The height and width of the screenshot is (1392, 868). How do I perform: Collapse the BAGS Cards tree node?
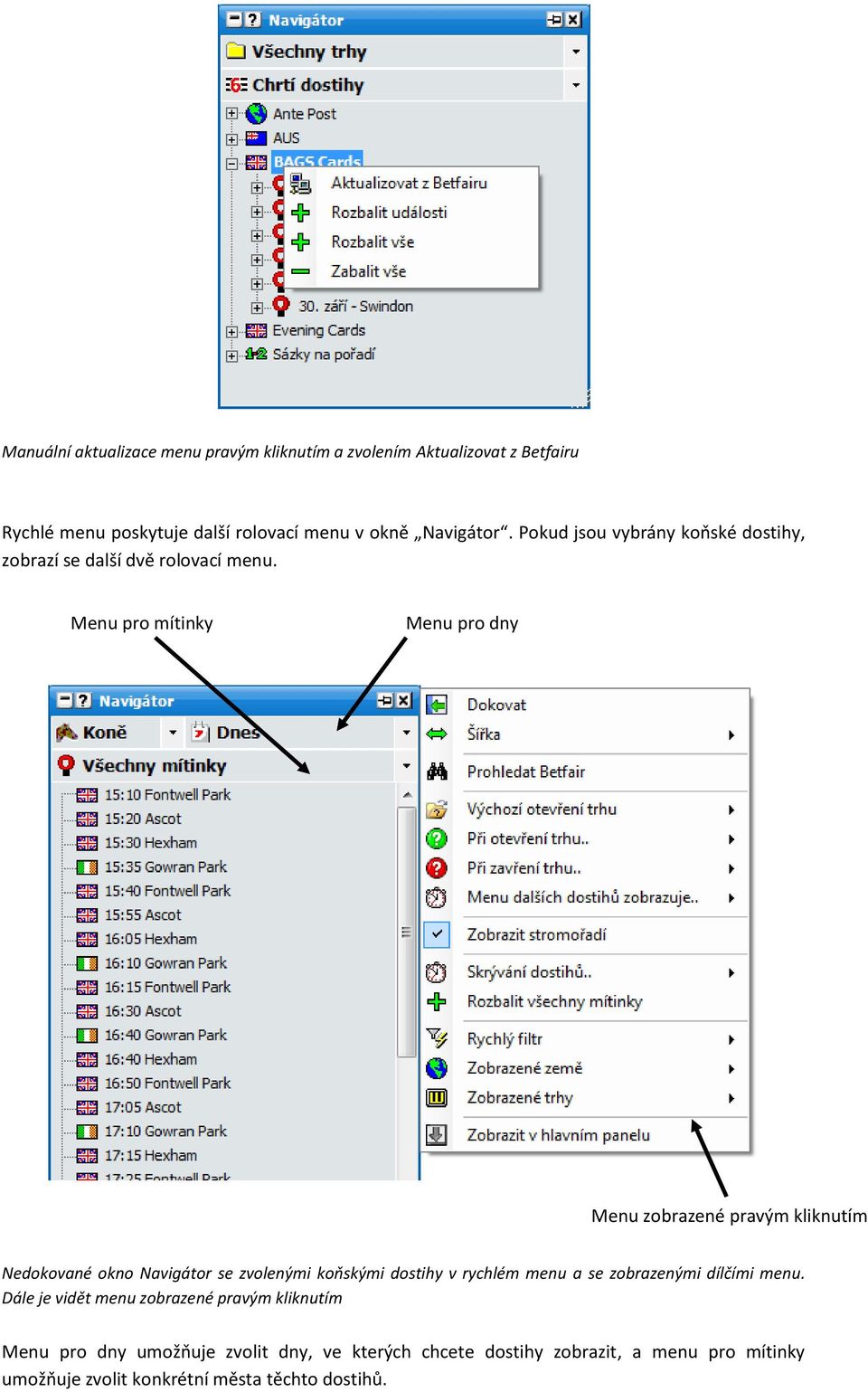(231, 163)
